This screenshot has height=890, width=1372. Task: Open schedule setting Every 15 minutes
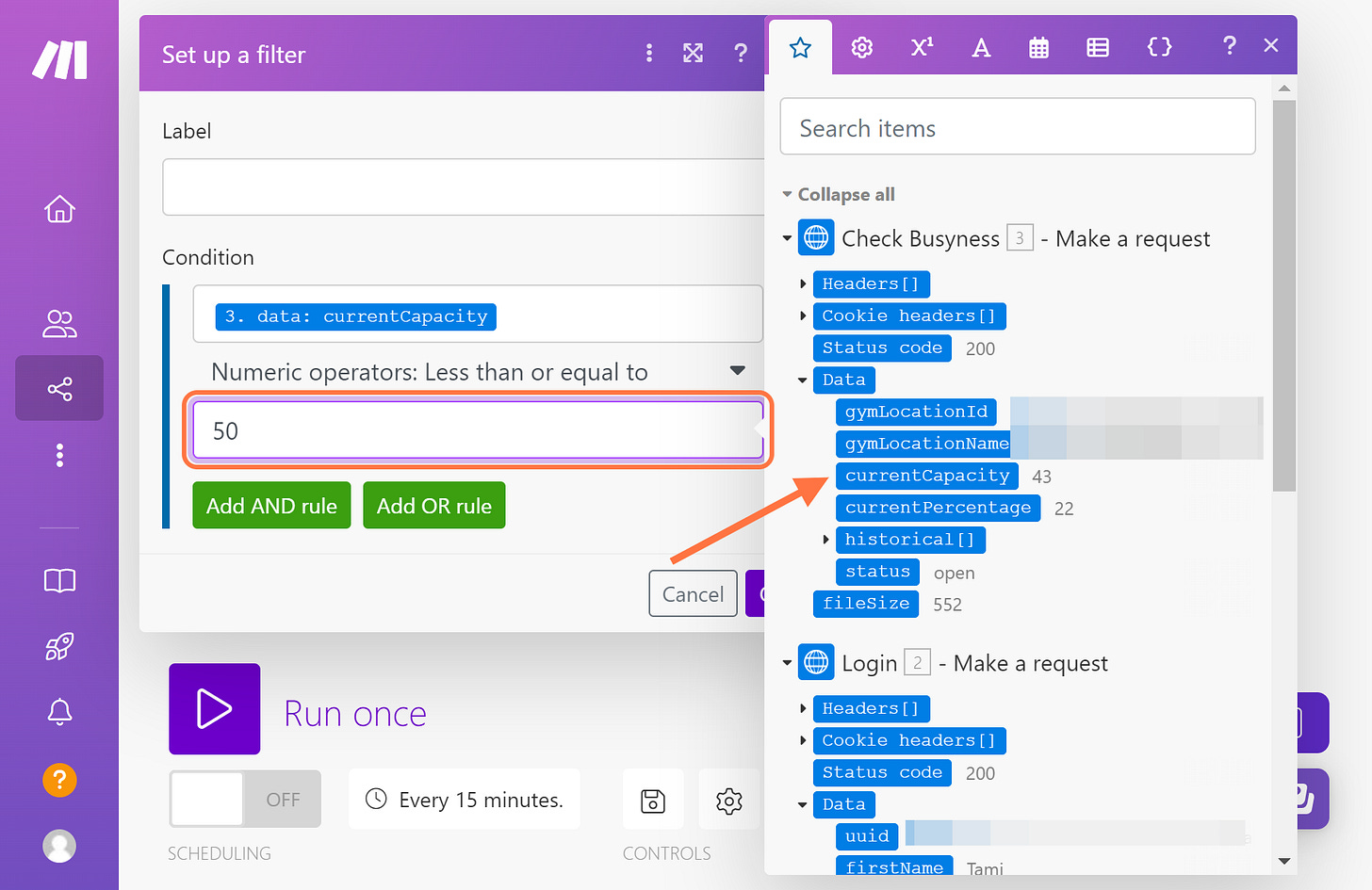(x=465, y=800)
